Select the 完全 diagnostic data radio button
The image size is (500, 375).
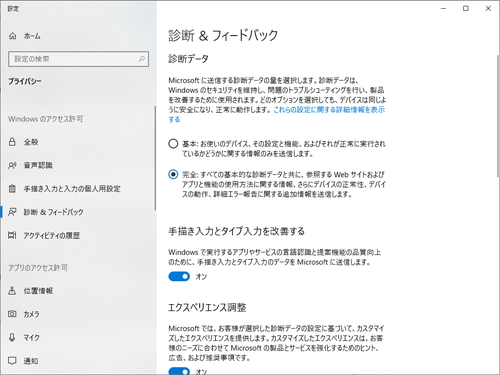click(173, 174)
